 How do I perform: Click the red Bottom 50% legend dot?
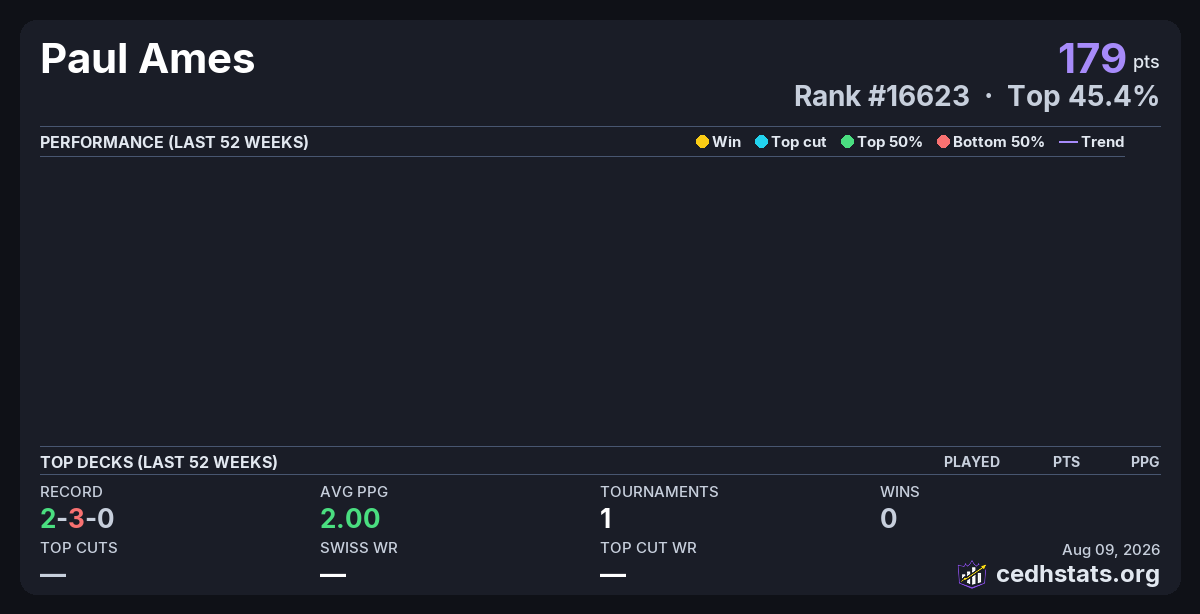pyautogui.click(x=943, y=142)
